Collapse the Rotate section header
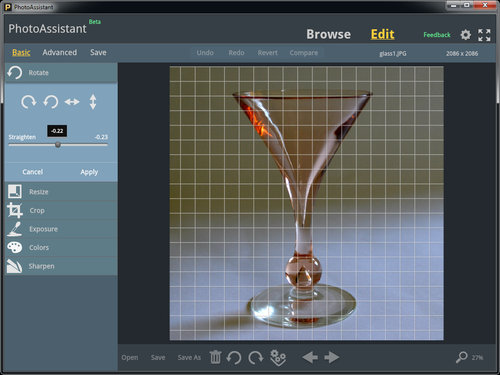 (x=61, y=73)
